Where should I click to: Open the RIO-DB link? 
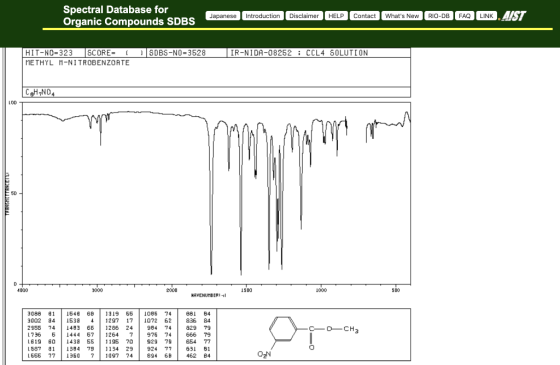[439, 16]
